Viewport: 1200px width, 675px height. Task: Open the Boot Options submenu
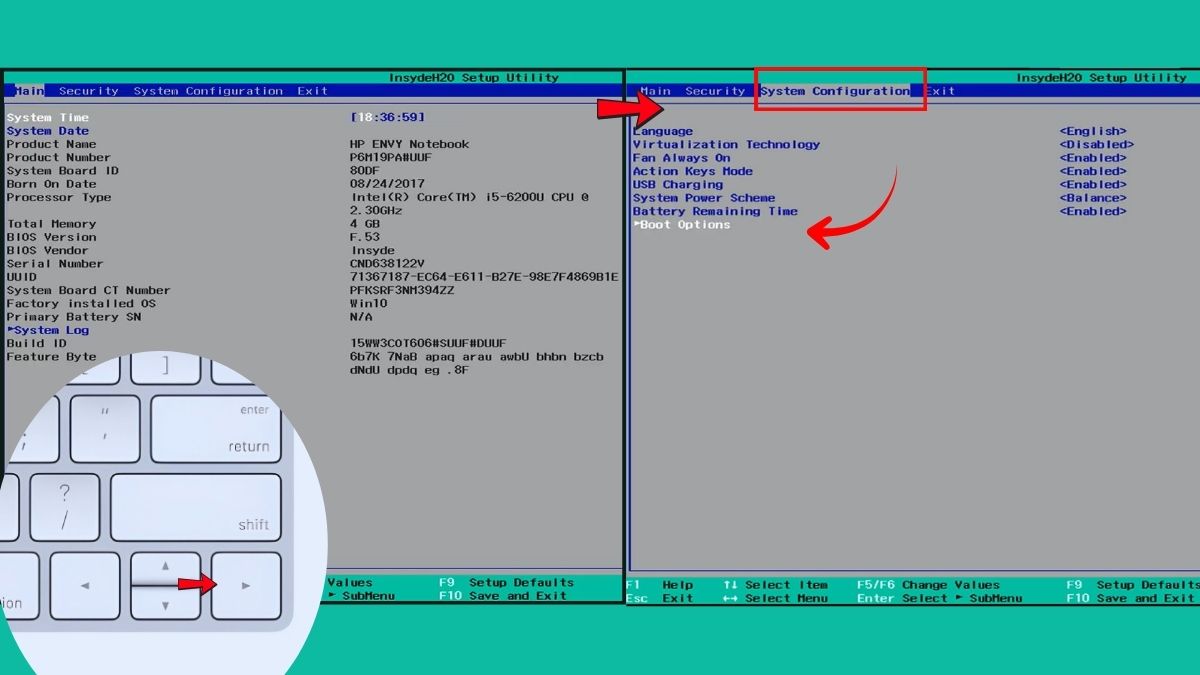pyautogui.click(x=682, y=225)
